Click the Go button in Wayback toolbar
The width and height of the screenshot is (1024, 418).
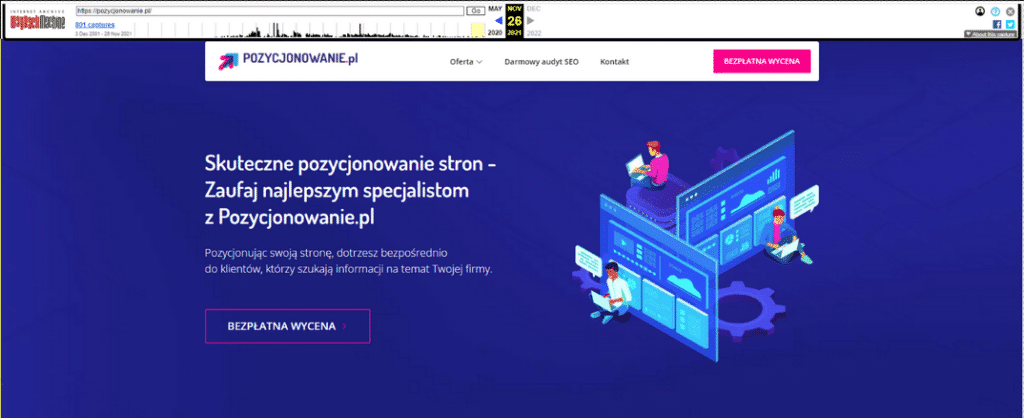(x=474, y=11)
